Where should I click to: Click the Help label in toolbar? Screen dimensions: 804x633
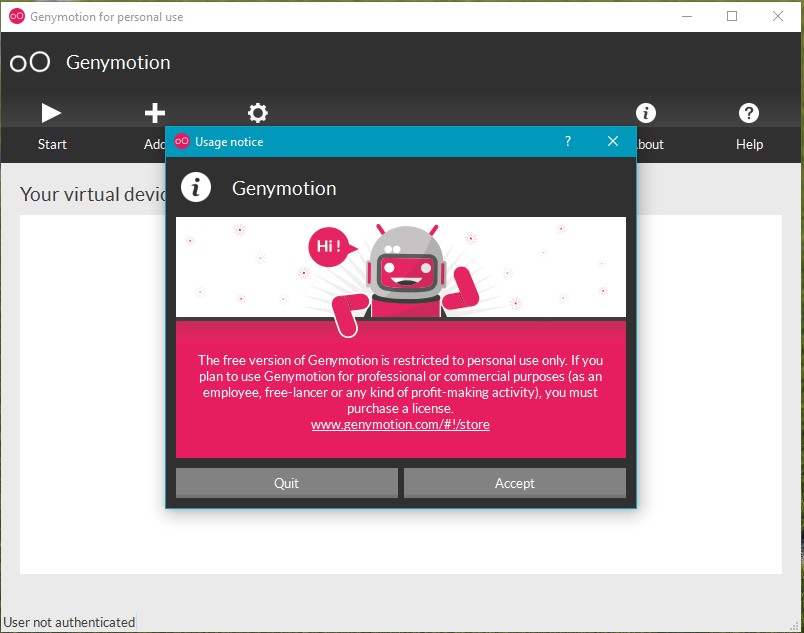tap(749, 144)
